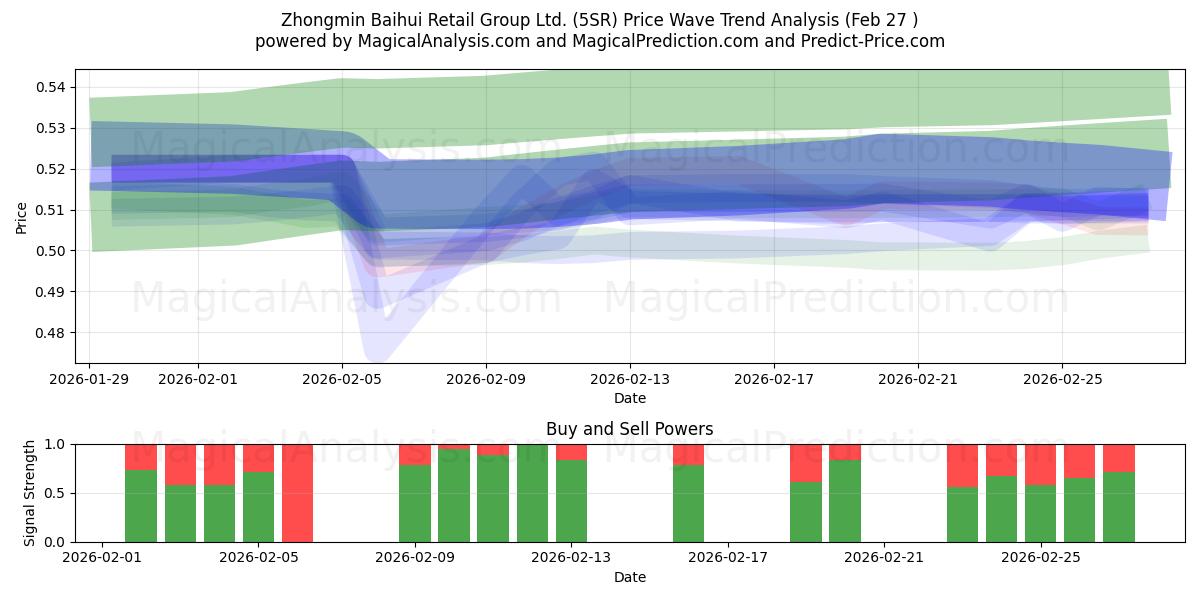This screenshot has height=600, width=1200.
Task: Click the 0.0 signal strength tick label
Action: (55, 542)
